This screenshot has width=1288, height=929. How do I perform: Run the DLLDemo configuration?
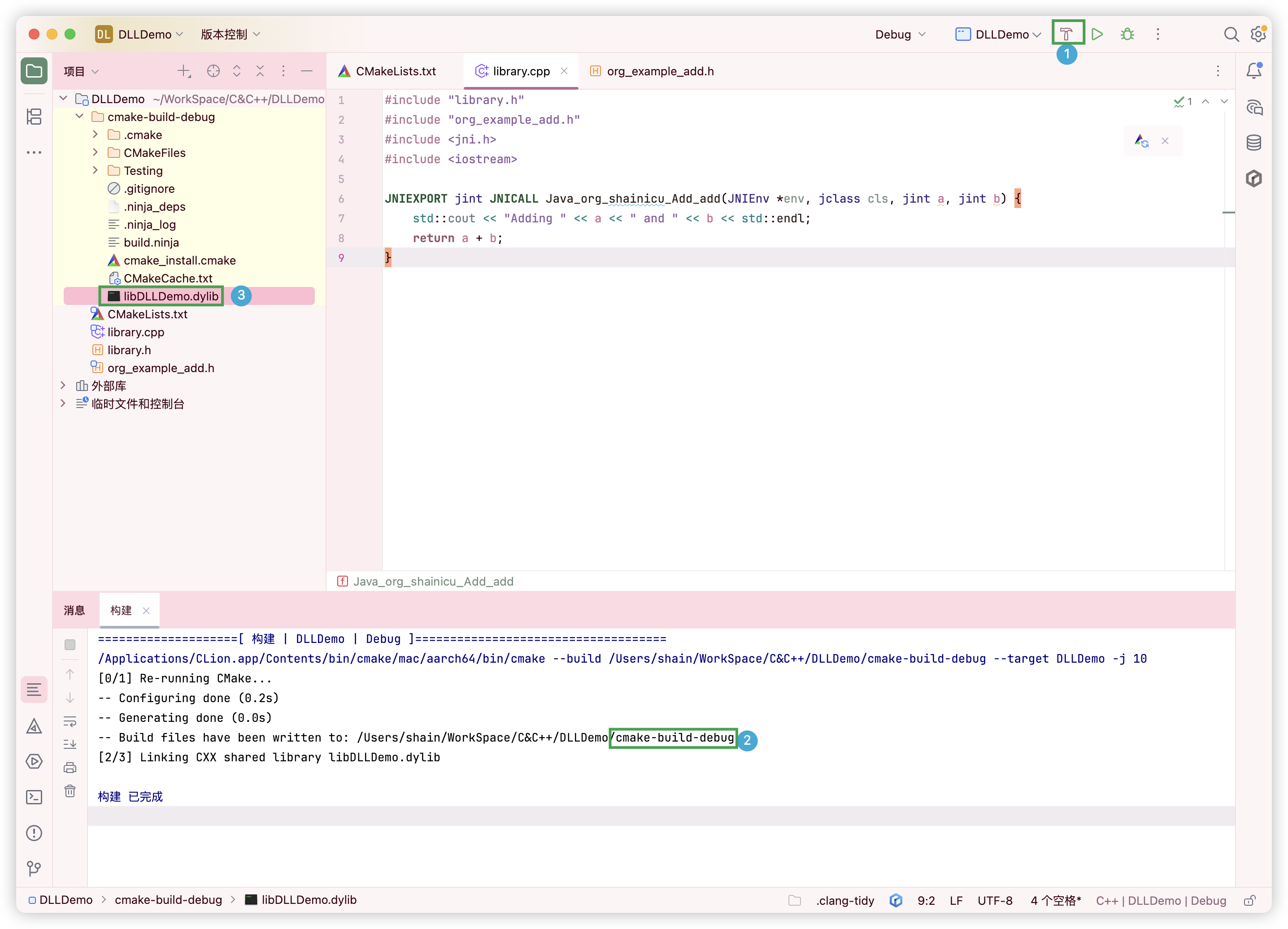pyautogui.click(x=1097, y=34)
